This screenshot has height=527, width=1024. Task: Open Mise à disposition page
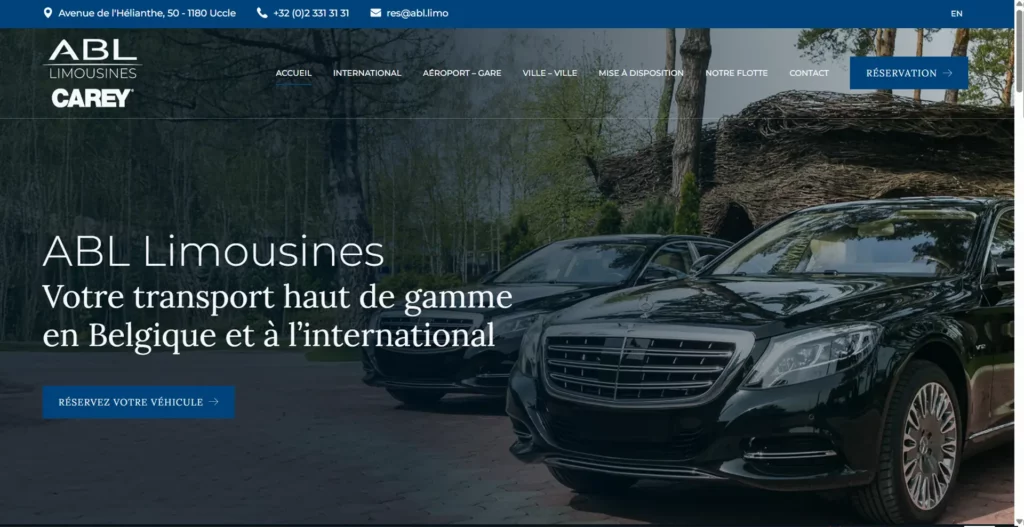(x=641, y=73)
